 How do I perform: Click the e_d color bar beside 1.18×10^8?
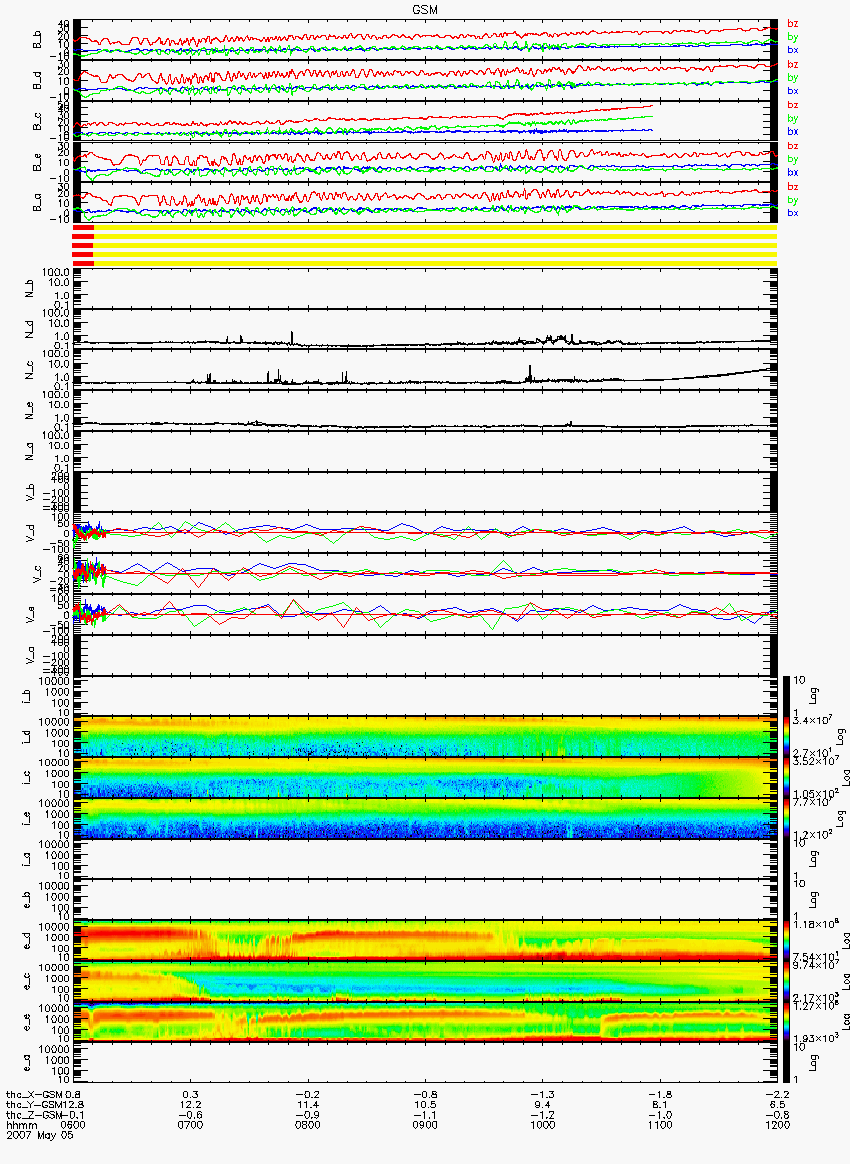[x=788, y=941]
